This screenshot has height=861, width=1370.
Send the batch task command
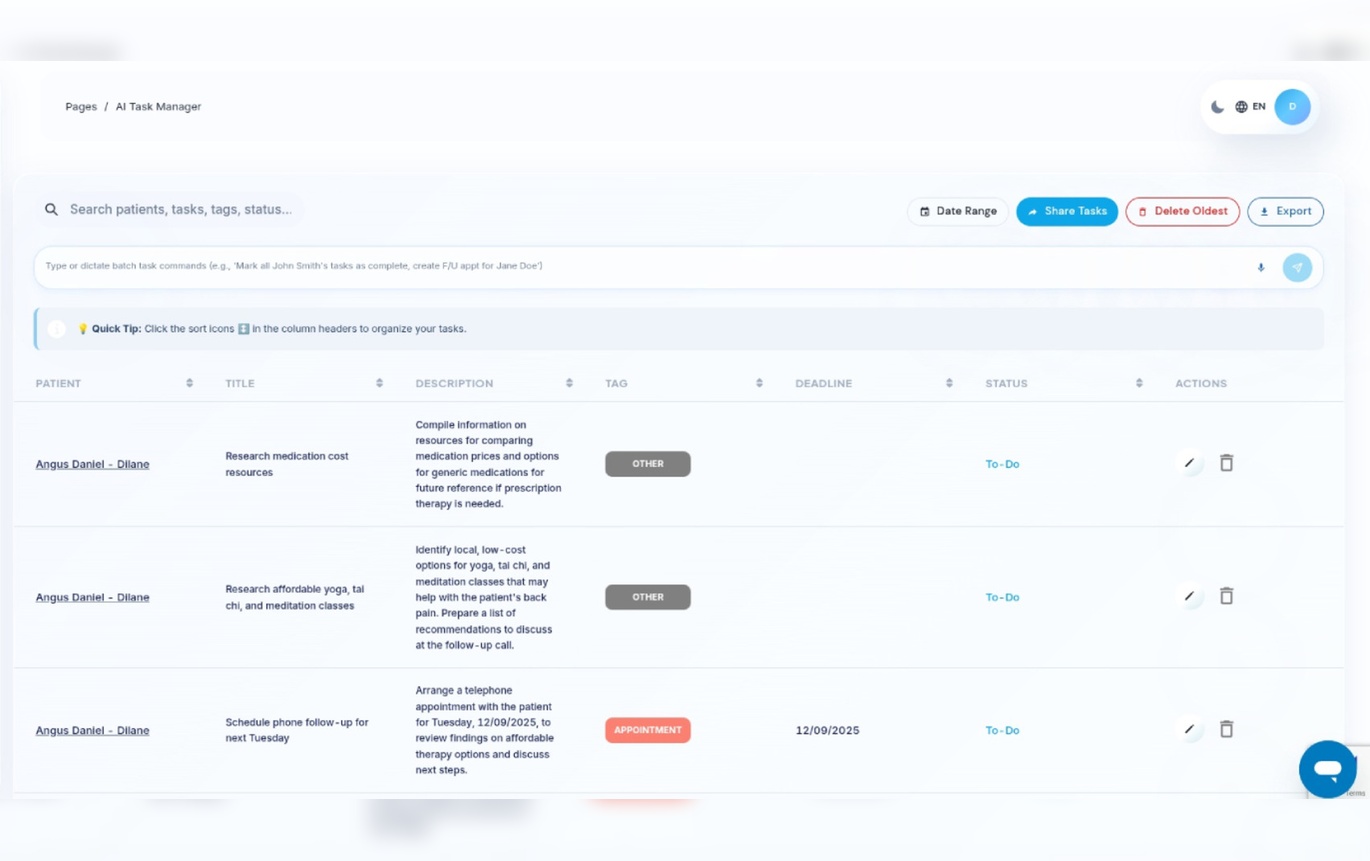(1297, 268)
